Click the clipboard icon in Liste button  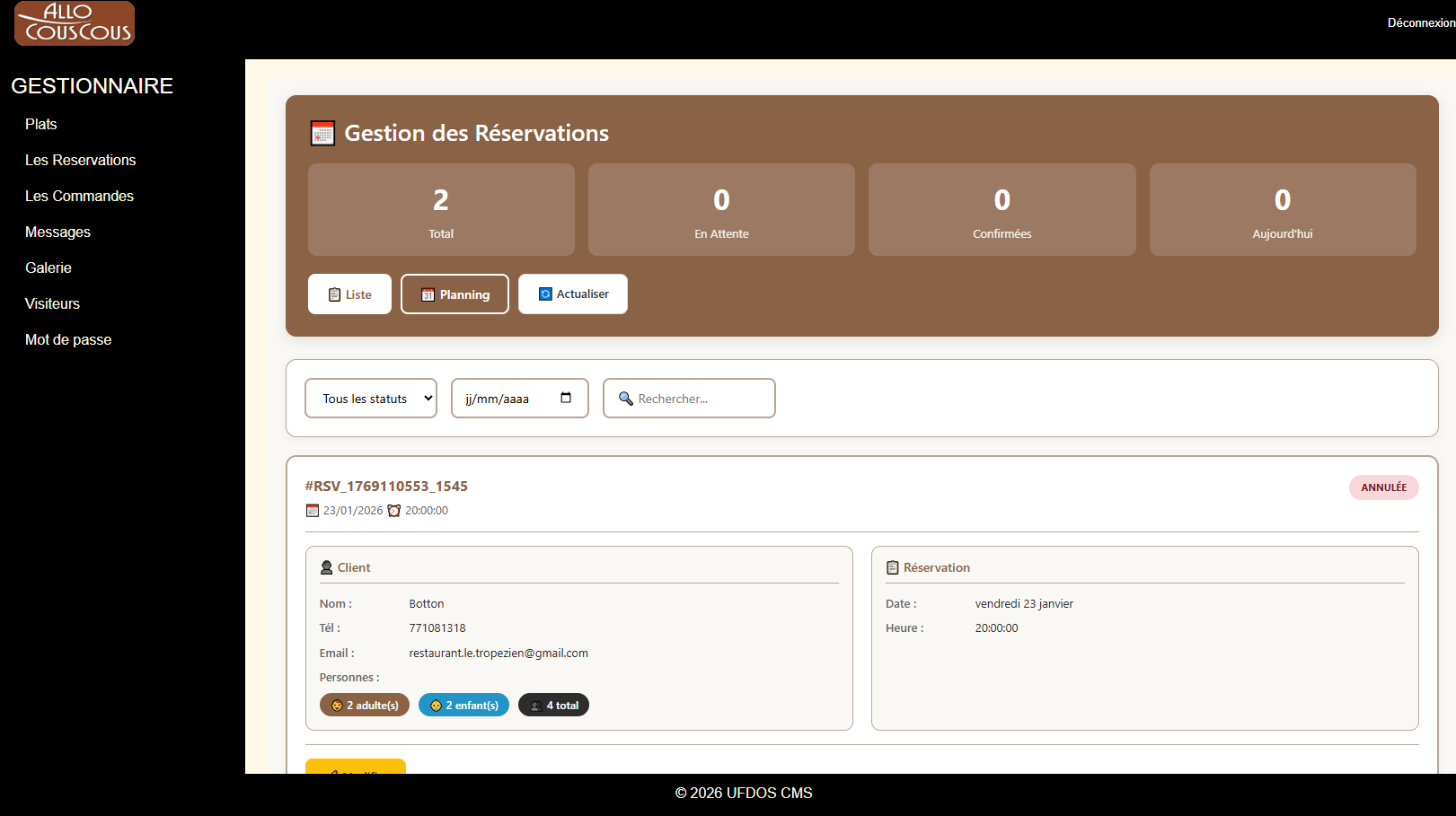pyautogui.click(x=334, y=294)
